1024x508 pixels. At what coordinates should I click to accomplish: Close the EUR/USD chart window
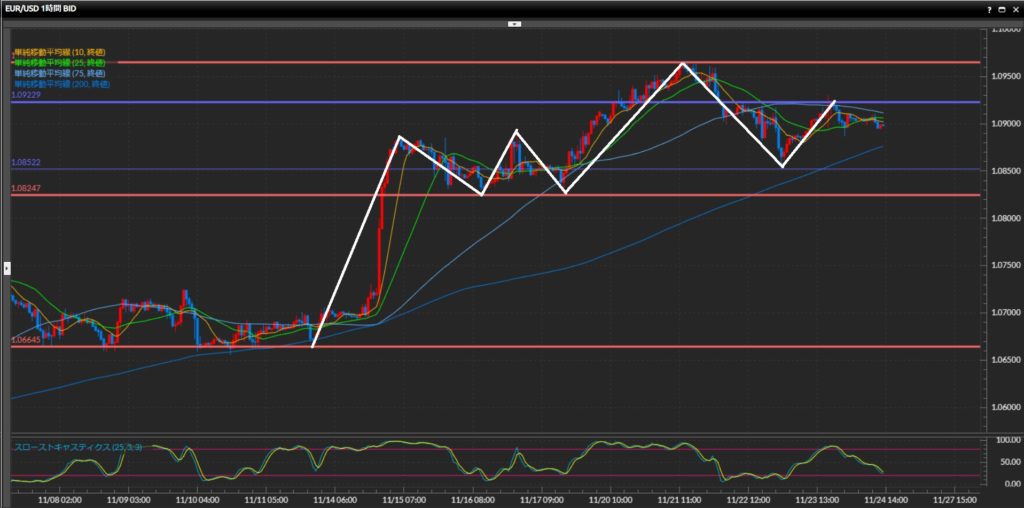click(x=1015, y=8)
